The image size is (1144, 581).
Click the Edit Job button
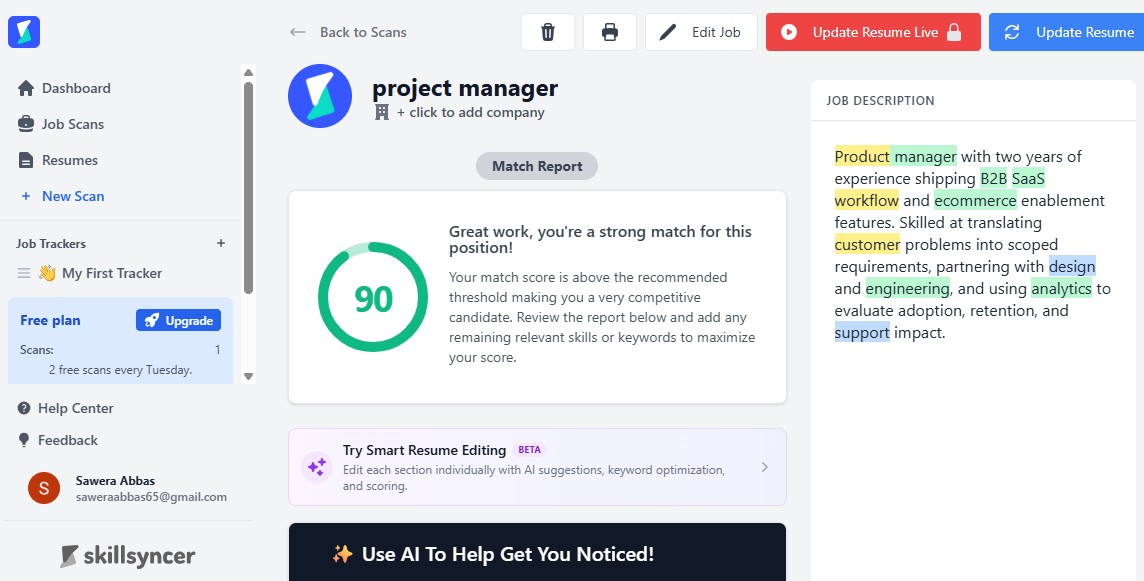point(701,32)
